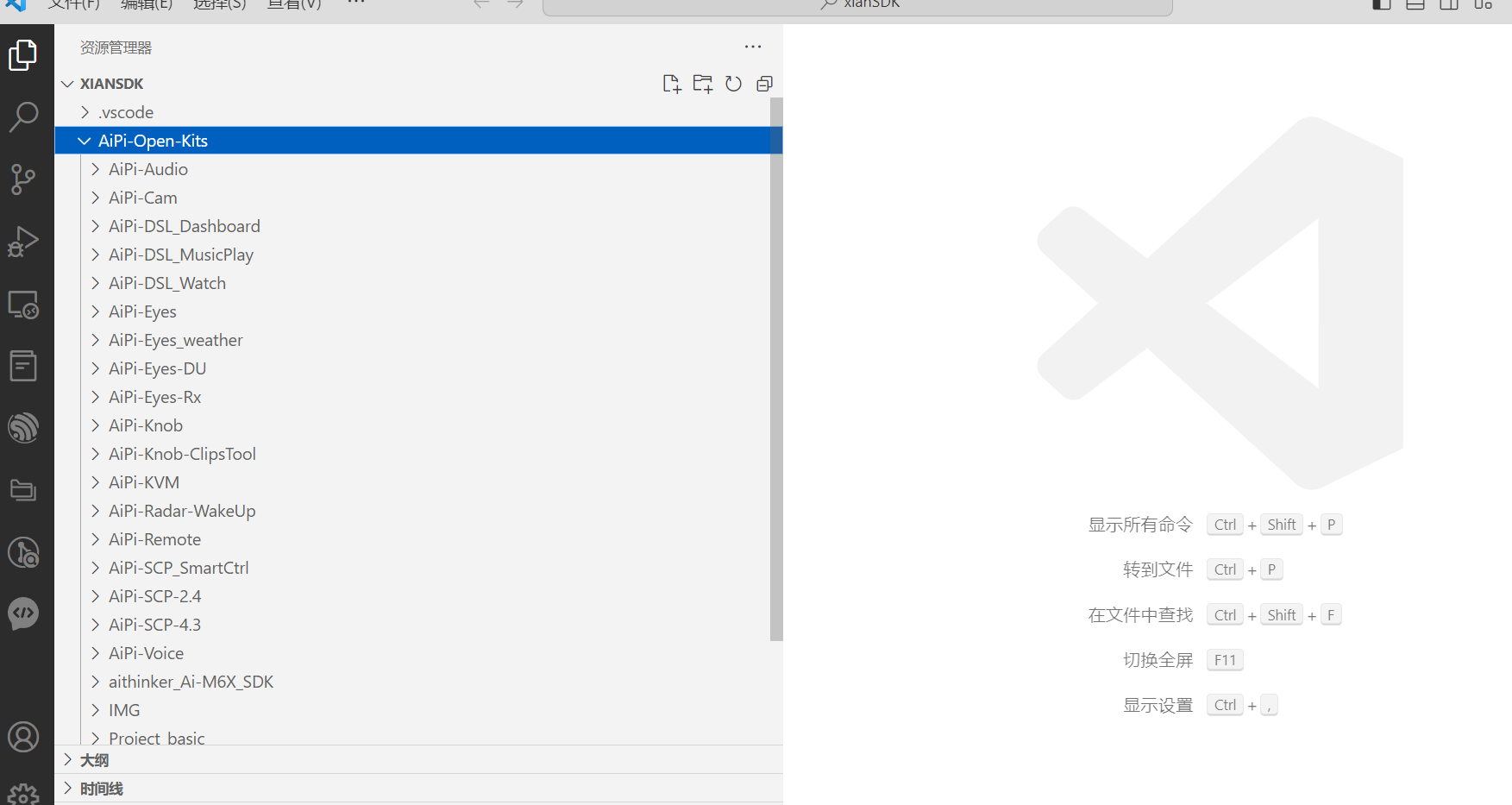Open the Search view in activity bar
This screenshot has width=1512, height=805.
[x=23, y=116]
